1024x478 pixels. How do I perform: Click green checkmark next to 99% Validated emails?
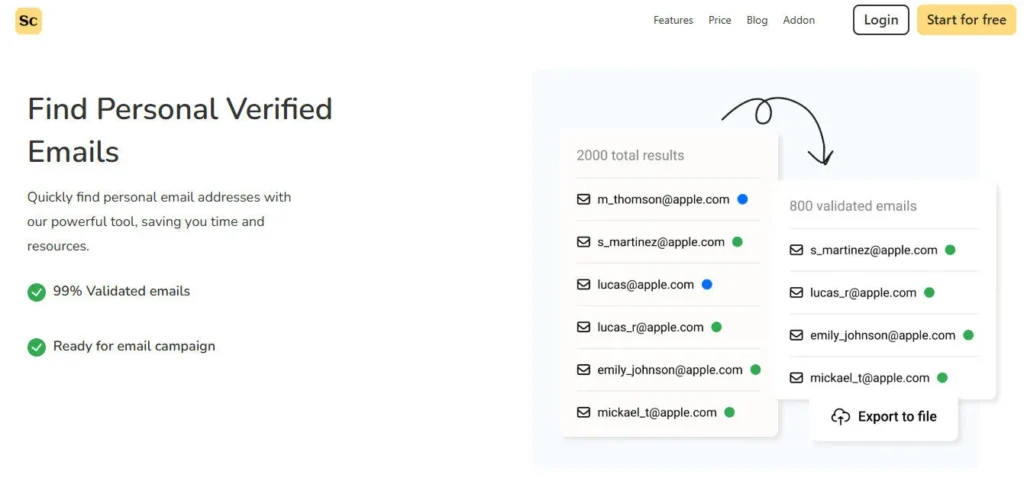pos(37,292)
